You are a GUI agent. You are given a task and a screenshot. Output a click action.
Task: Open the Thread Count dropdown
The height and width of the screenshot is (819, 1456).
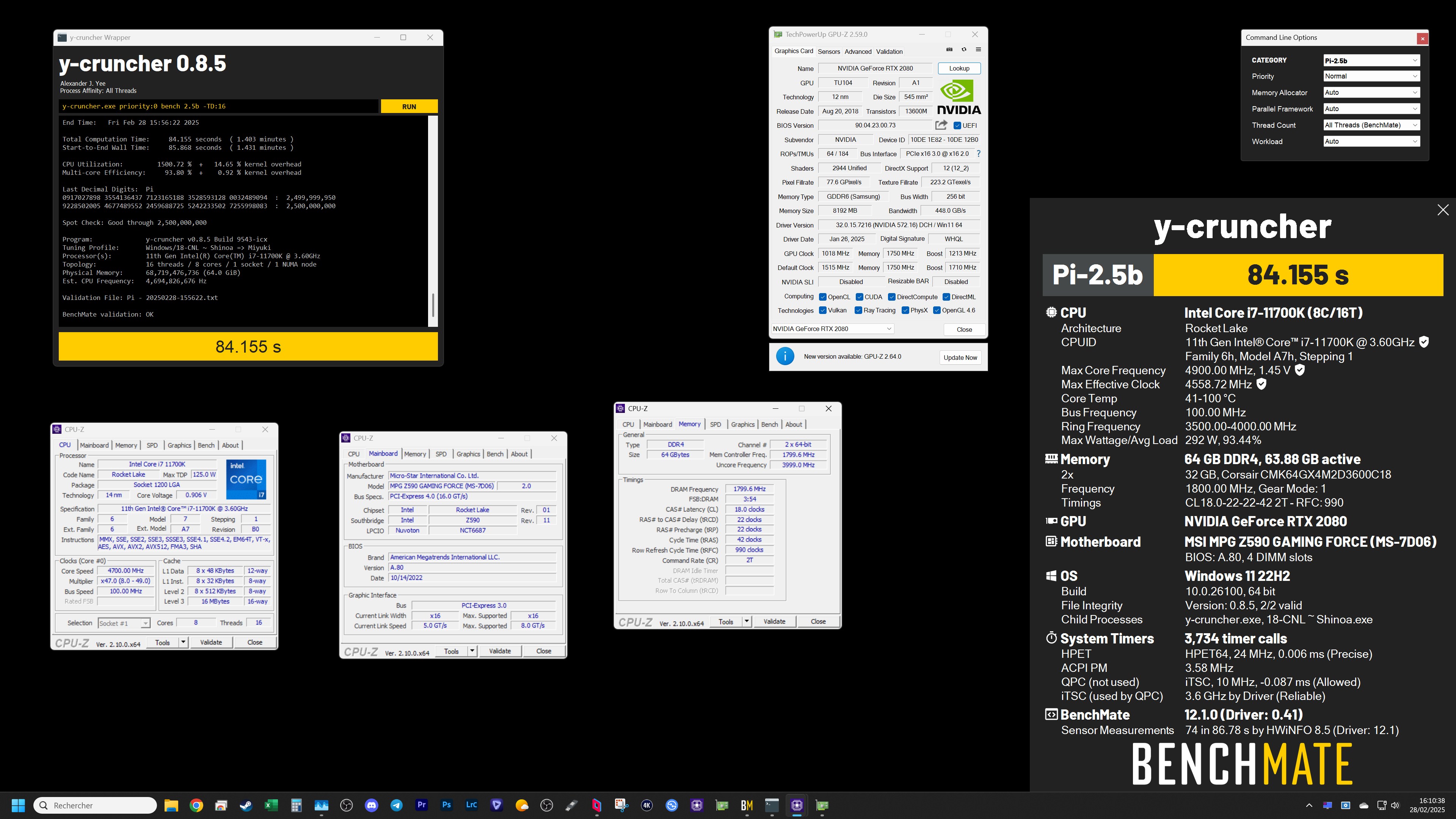[x=1371, y=126]
